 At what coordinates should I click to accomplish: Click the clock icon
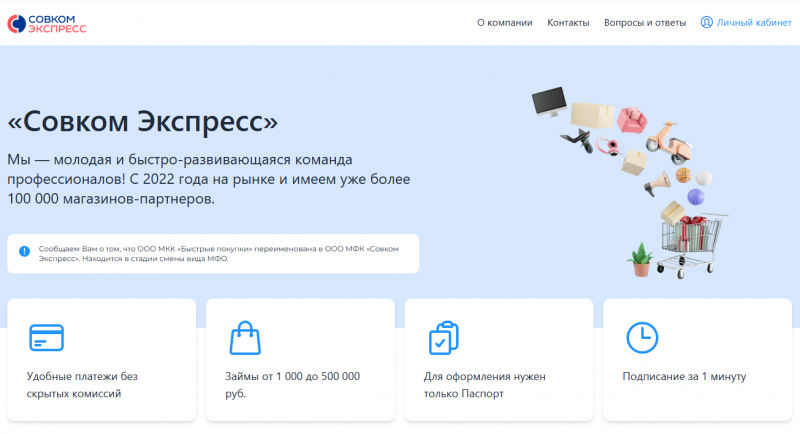(x=642, y=338)
